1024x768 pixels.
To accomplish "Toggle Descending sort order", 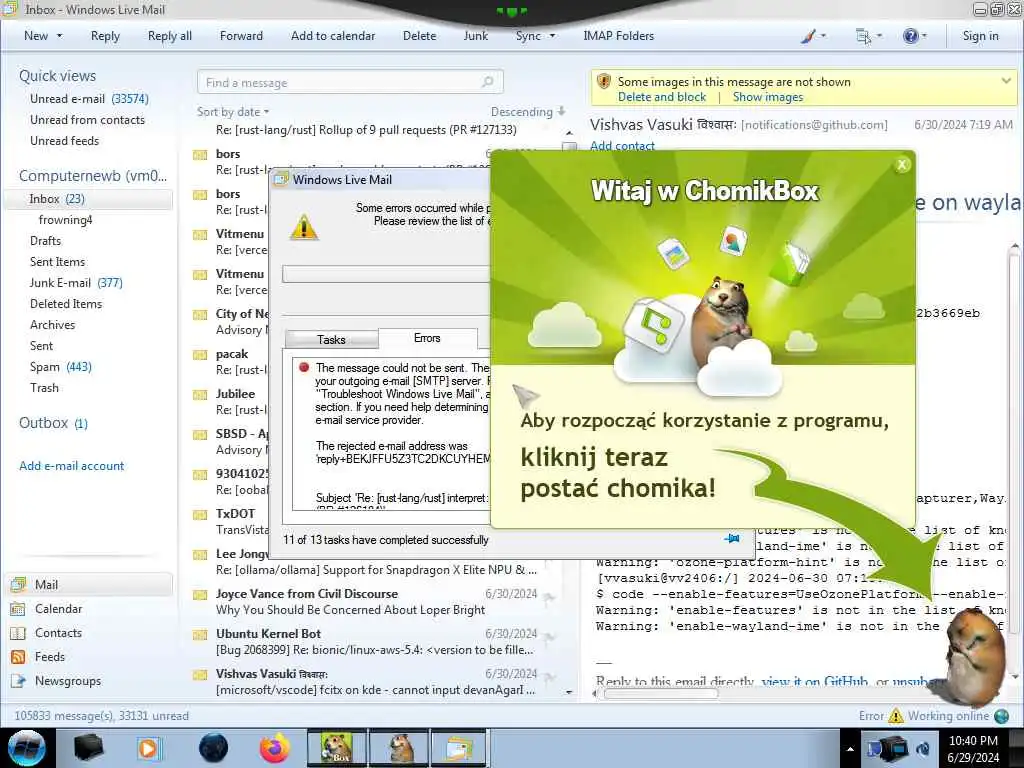I will pos(528,112).
